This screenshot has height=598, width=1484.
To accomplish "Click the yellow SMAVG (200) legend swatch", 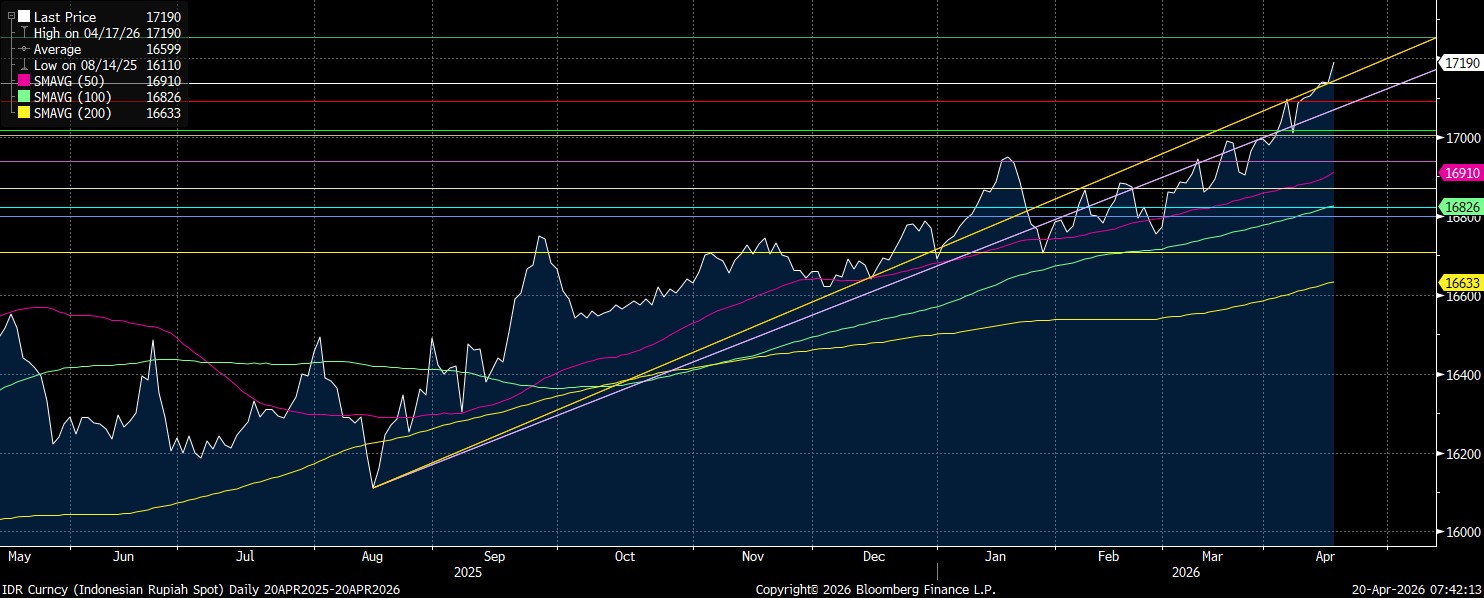I will click(x=24, y=113).
